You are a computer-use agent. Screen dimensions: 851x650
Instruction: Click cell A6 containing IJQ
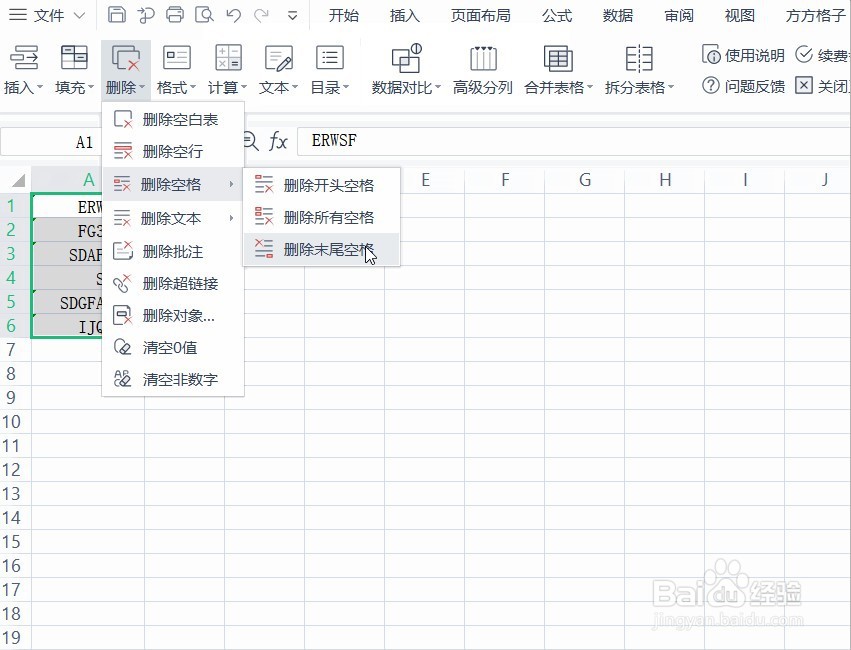click(x=67, y=326)
